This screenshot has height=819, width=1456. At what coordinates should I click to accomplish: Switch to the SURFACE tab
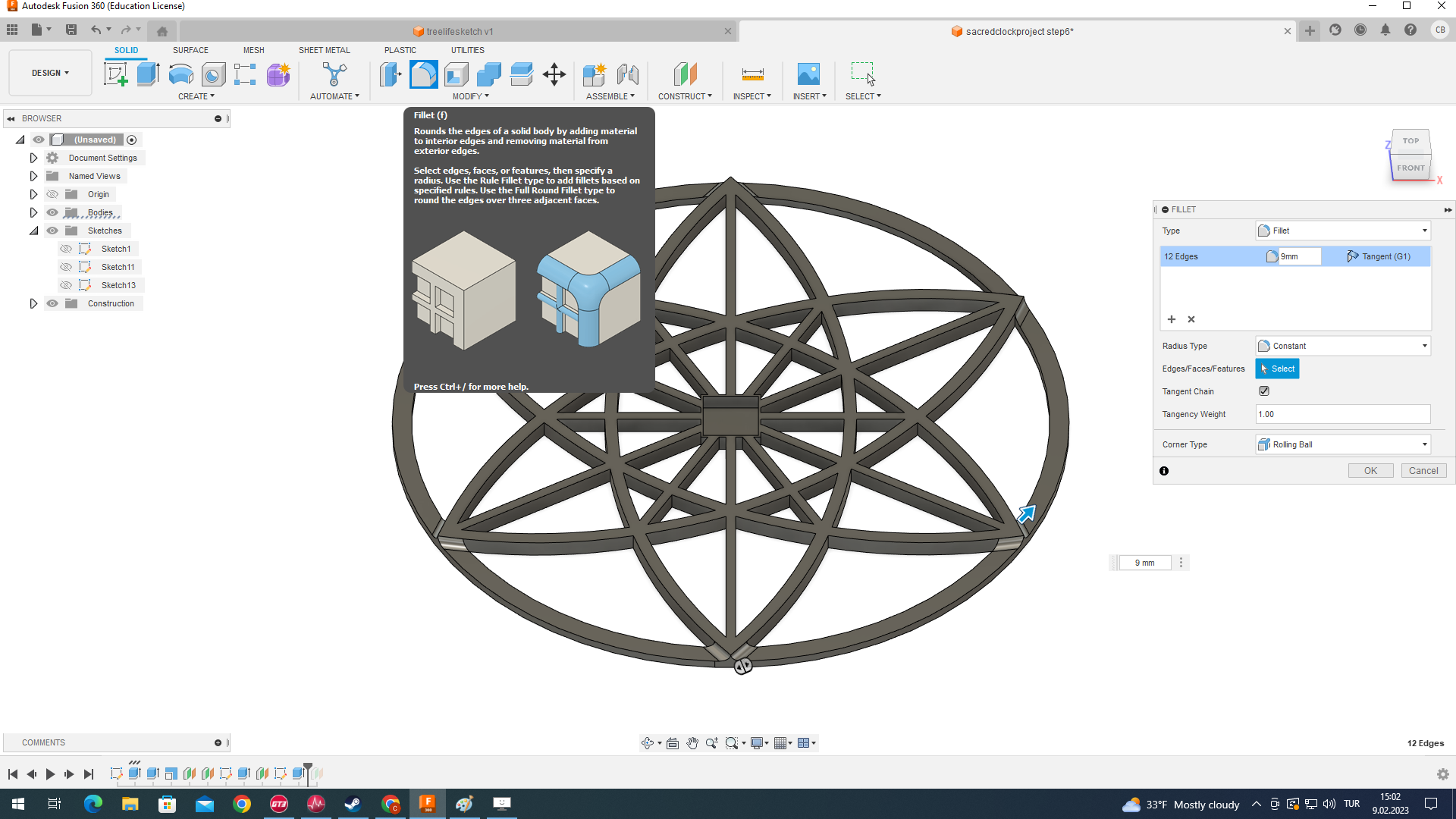pyautogui.click(x=190, y=50)
